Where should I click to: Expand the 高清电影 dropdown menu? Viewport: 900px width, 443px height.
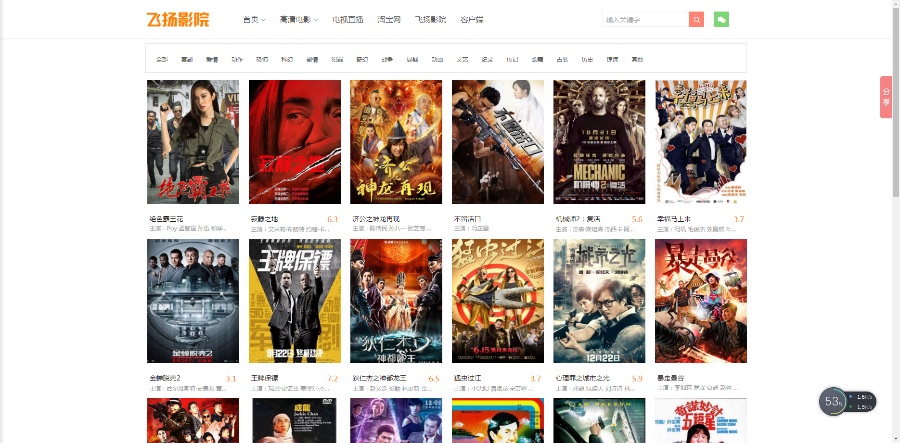click(x=298, y=20)
